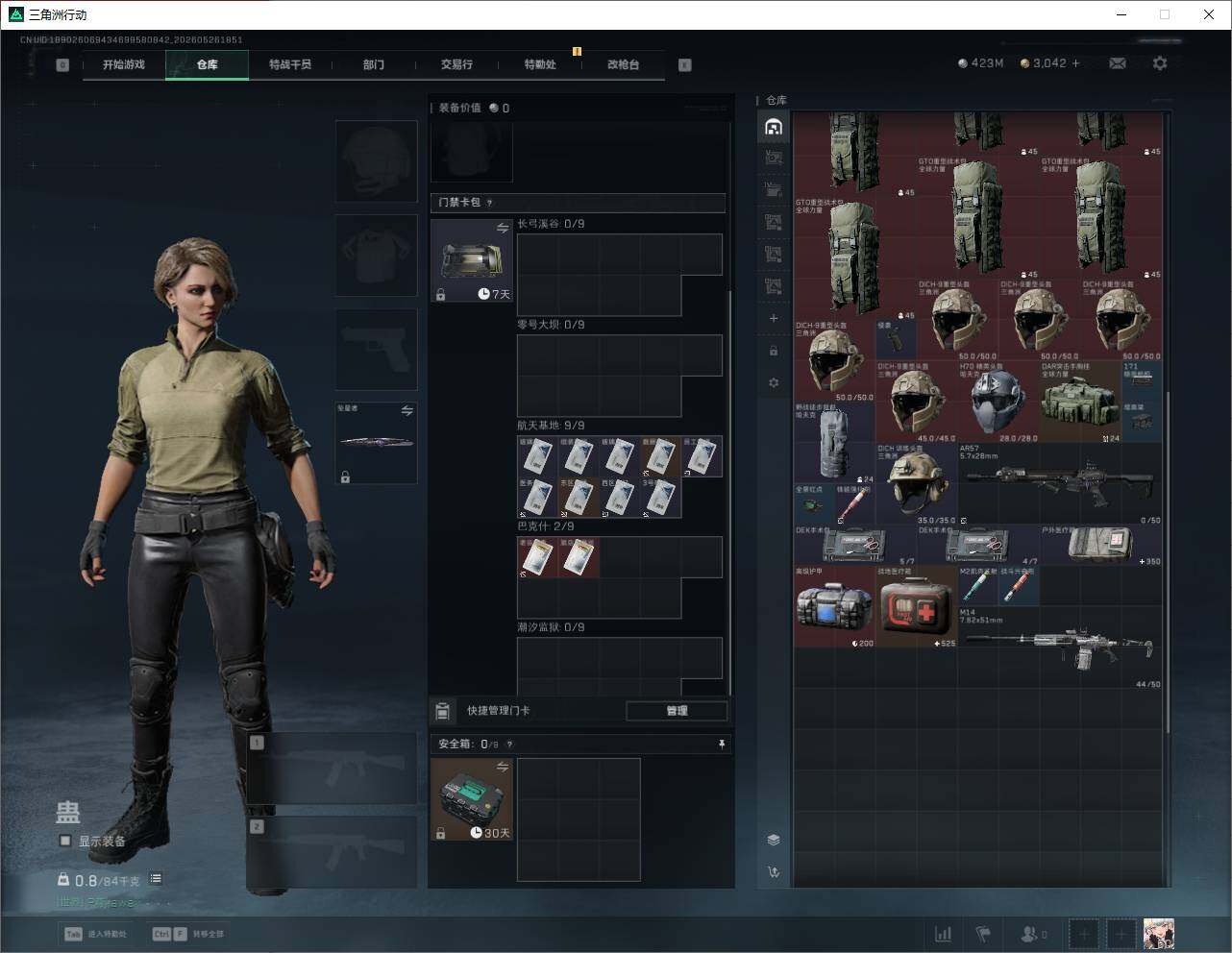Select the H70 blue helmet item

[x=998, y=402]
